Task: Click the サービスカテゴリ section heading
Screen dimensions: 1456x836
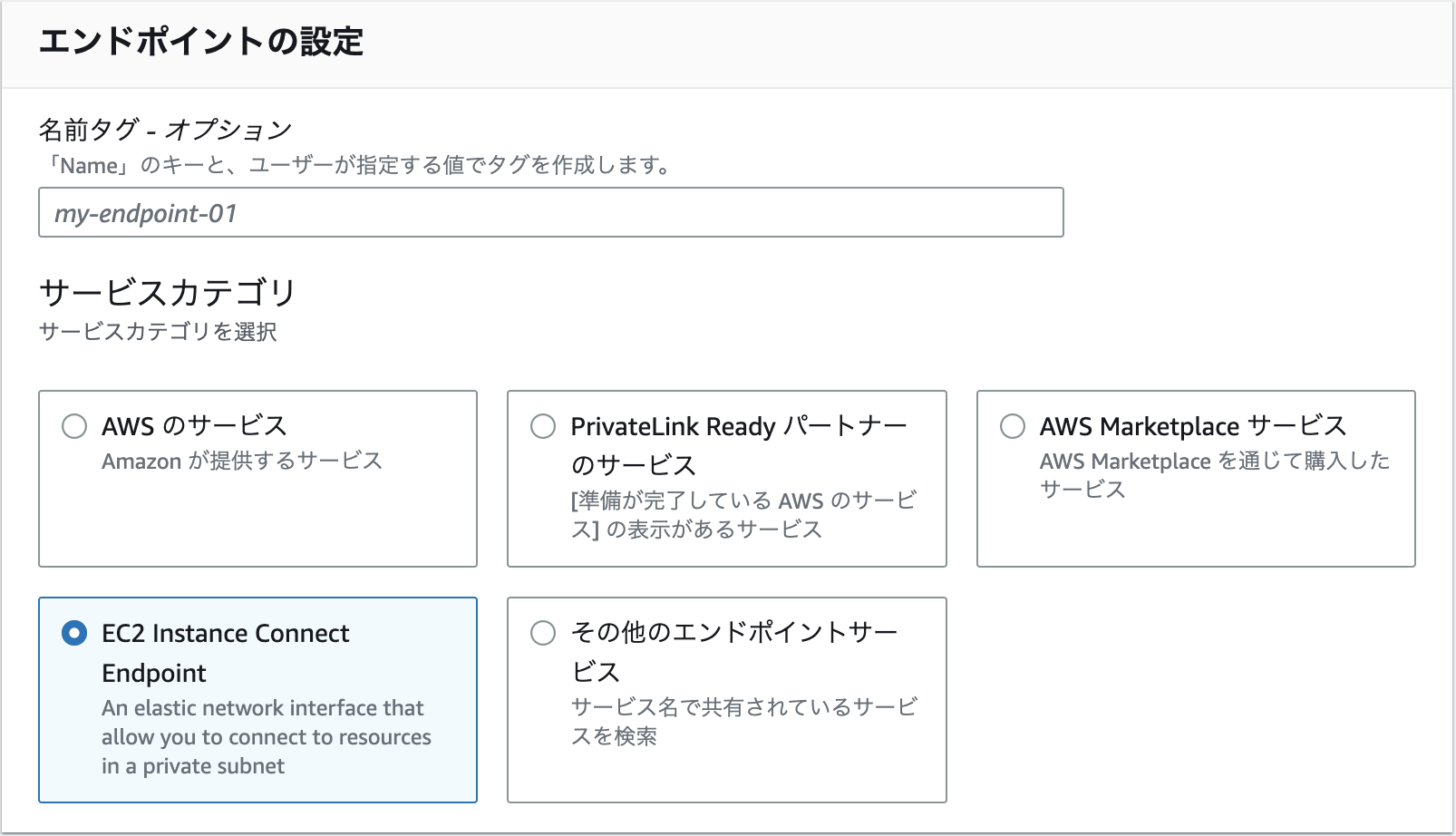Action: [169, 292]
